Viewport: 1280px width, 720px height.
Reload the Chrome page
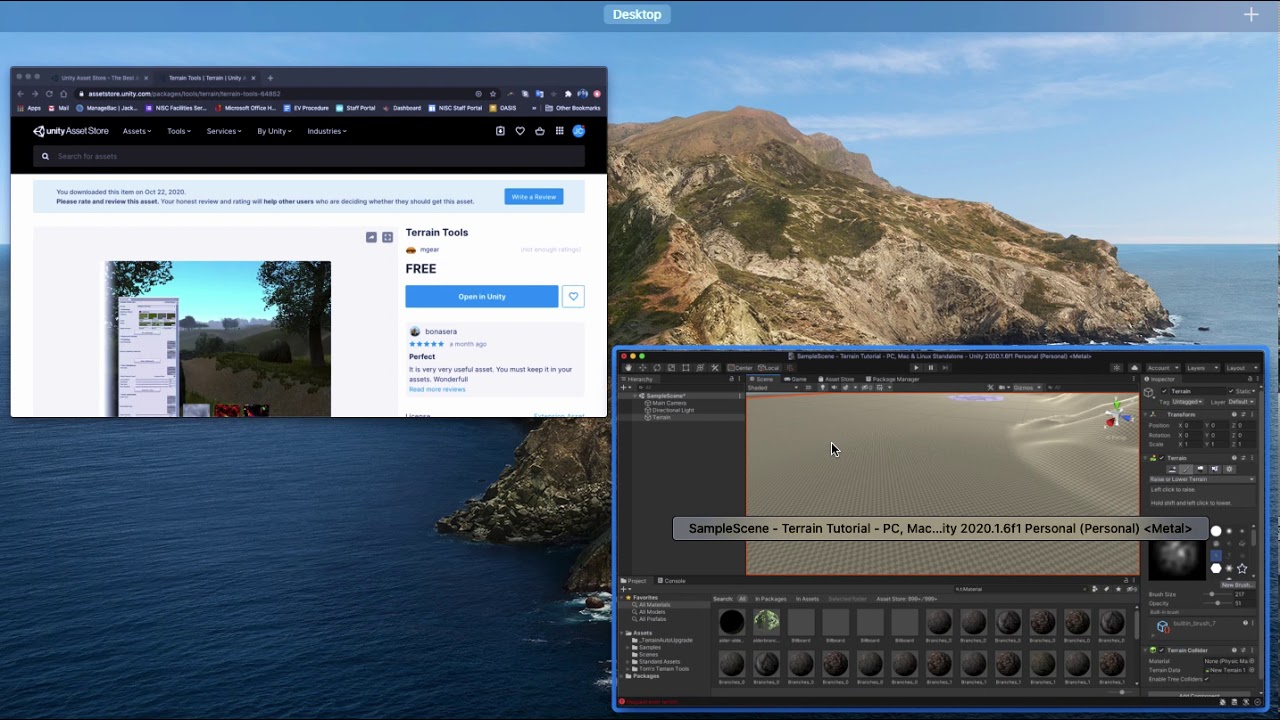49,94
